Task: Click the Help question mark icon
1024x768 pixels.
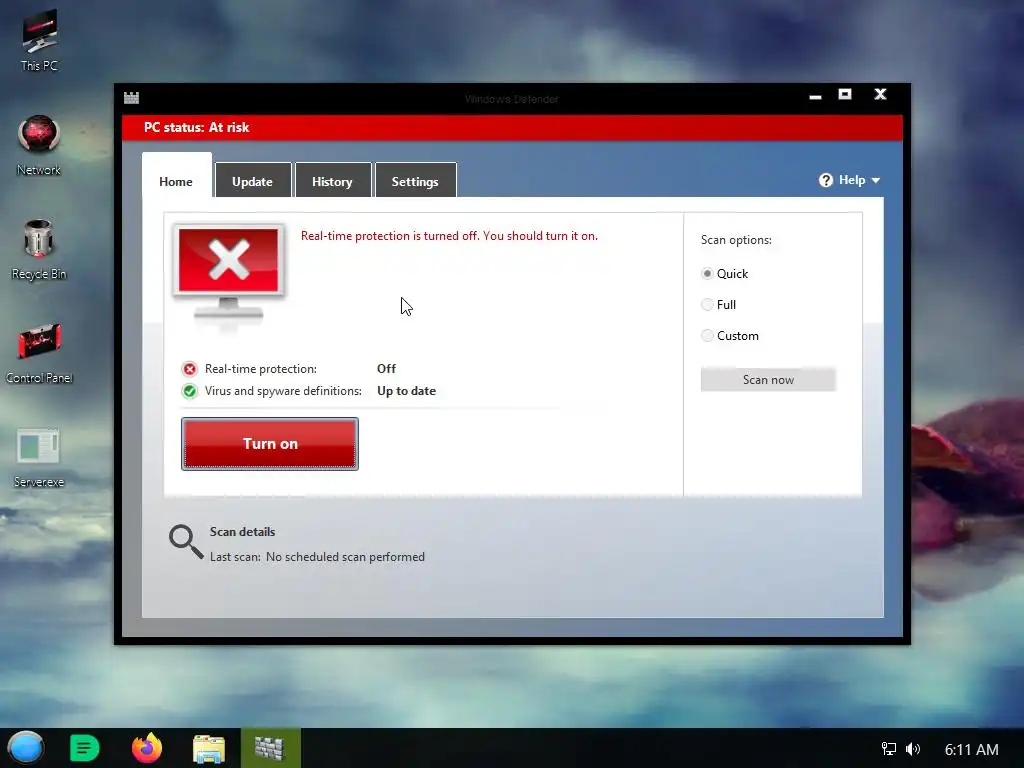Action: pos(826,180)
